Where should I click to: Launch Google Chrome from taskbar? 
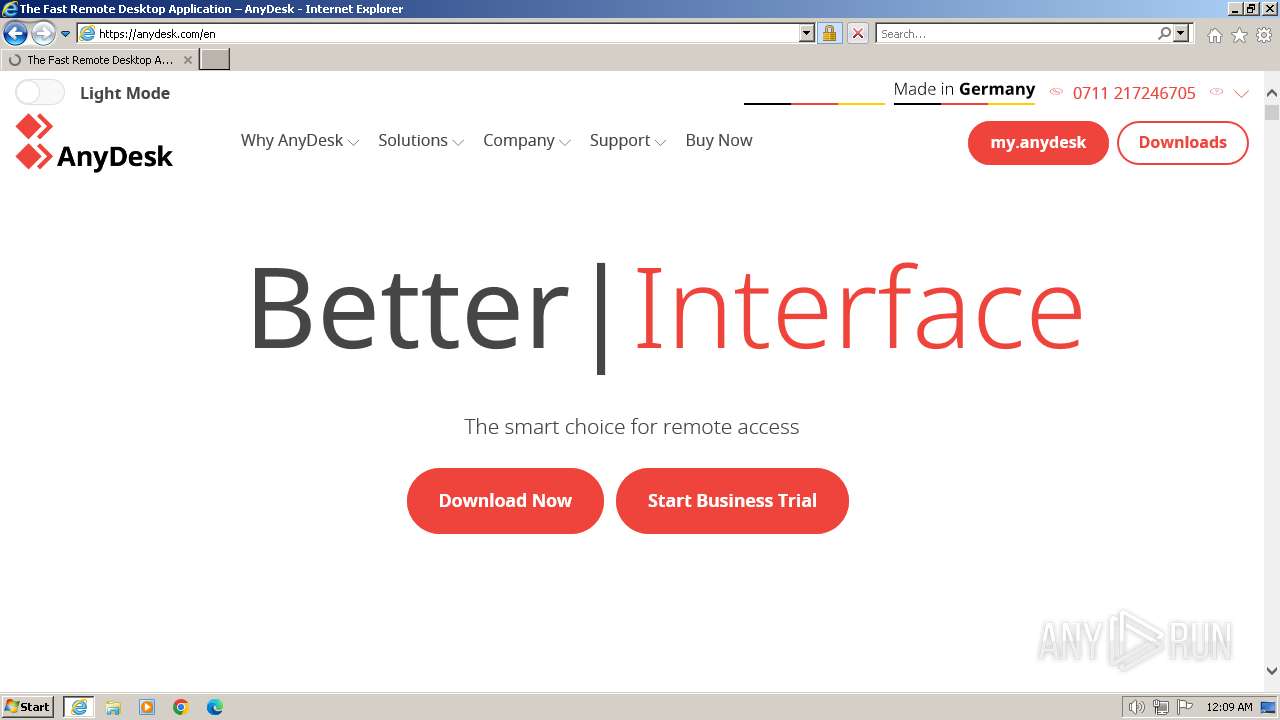pos(181,707)
